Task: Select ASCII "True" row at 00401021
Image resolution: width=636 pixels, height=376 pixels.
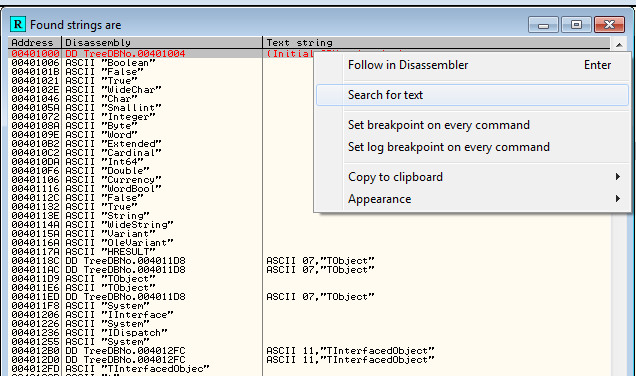Action: (161, 80)
